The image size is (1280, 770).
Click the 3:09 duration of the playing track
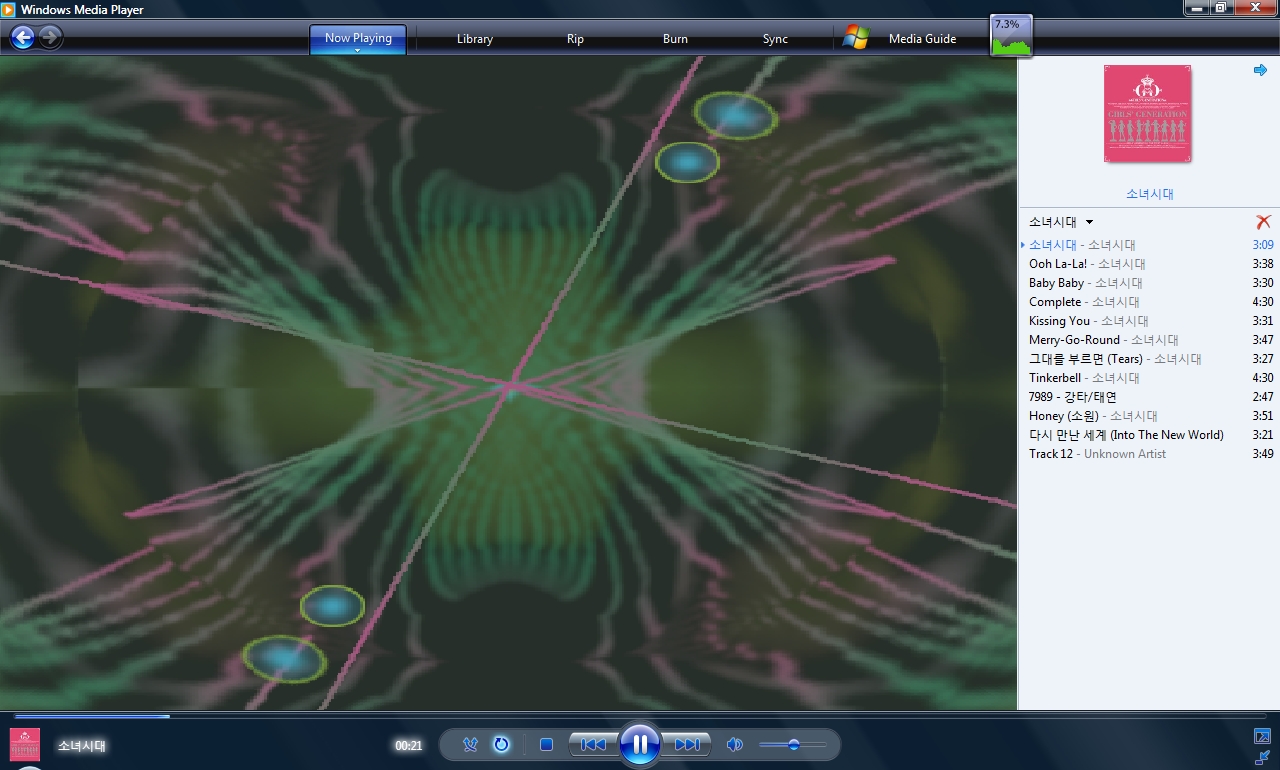click(1263, 245)
